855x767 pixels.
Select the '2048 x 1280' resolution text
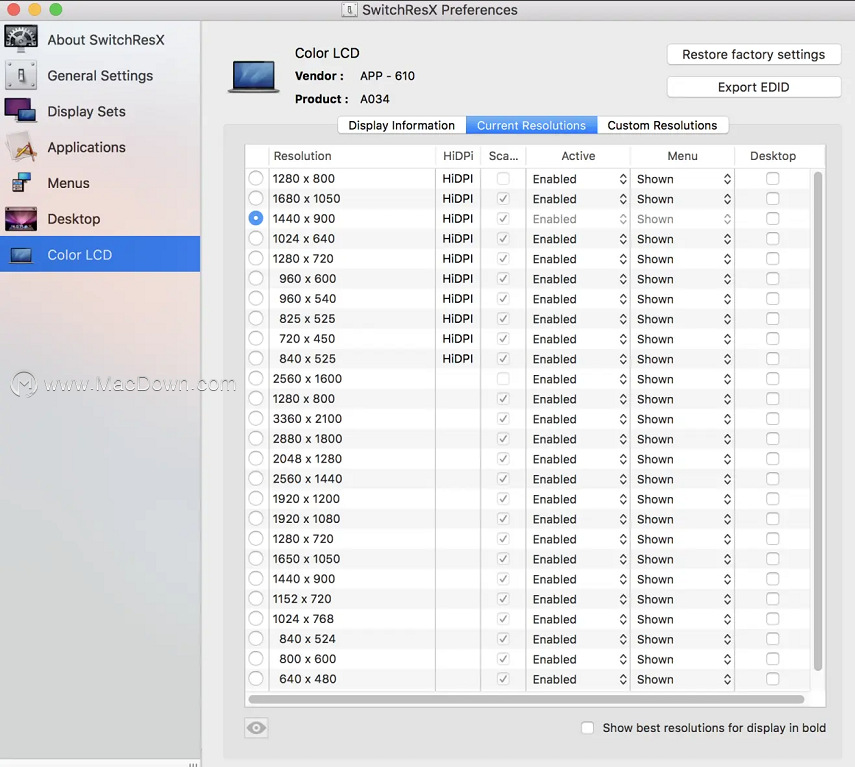pos(308,459)
